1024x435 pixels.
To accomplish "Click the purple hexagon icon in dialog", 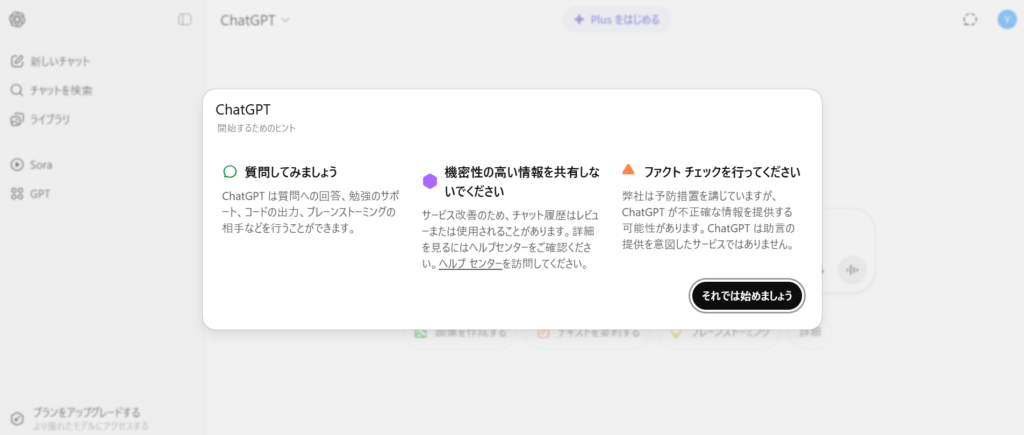I will (430, 182).
